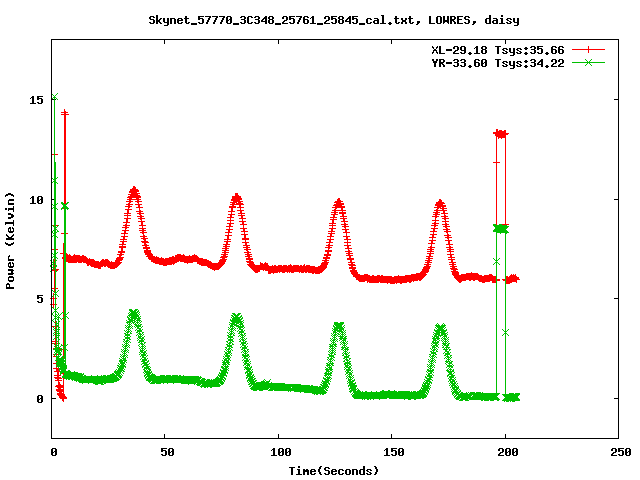Click the fourth red peak near 172 seconds
This screenshot has height=480, width=640.
440,203
